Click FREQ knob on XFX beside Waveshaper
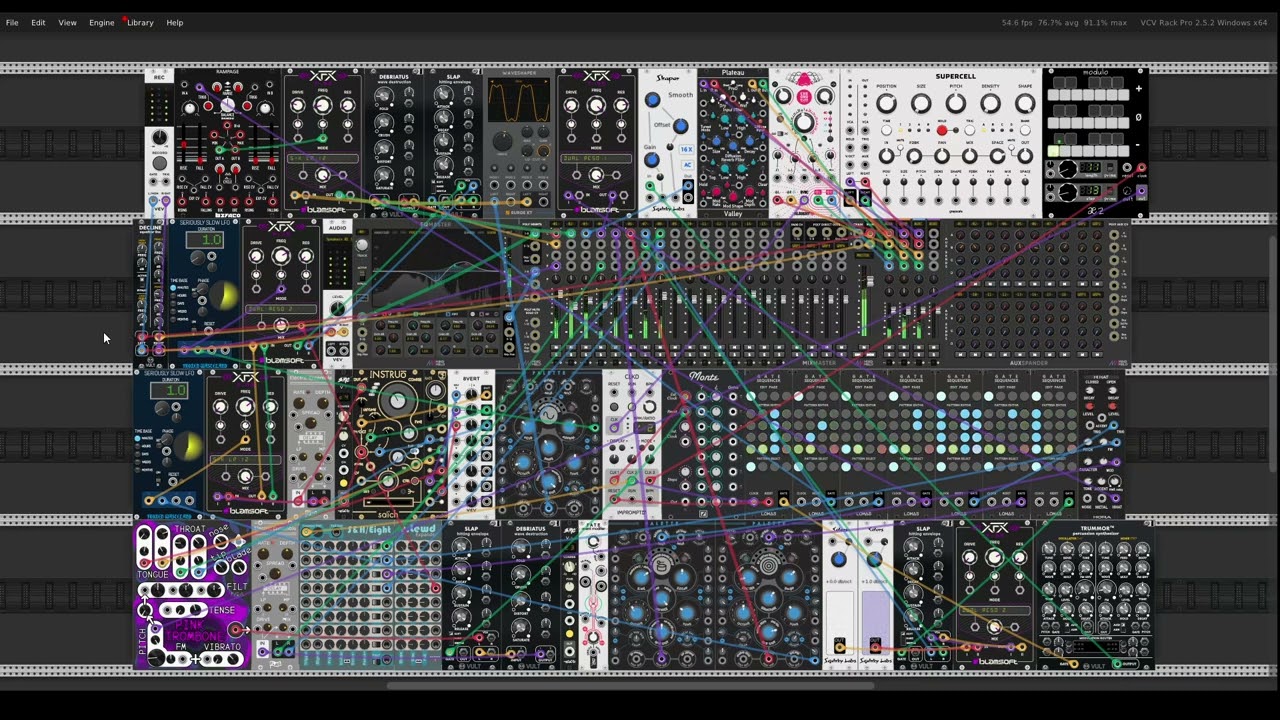Viewport: 1280px width, 720px height. click(x=596, y=104)
